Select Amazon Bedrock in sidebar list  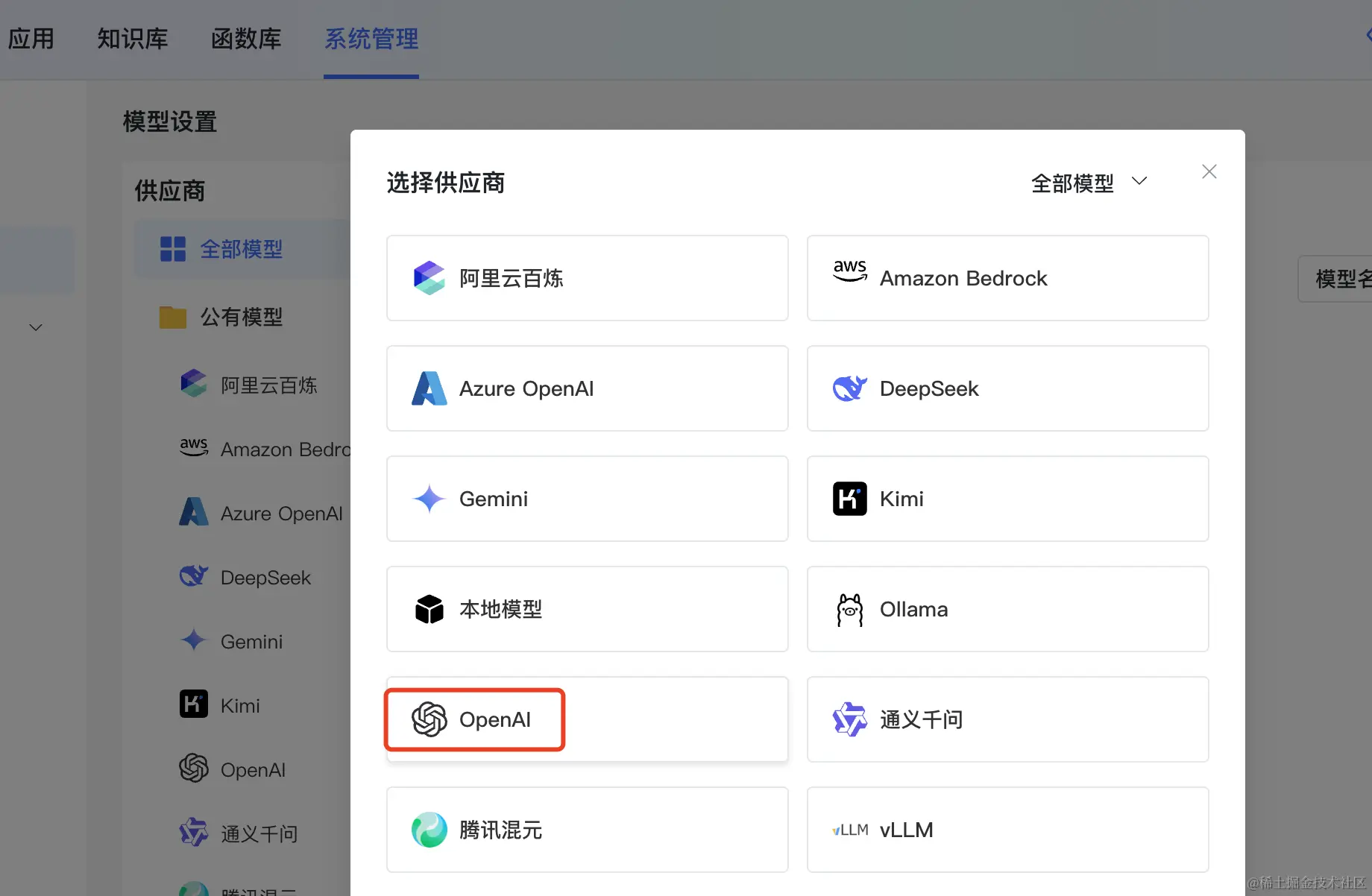(265, 449)
